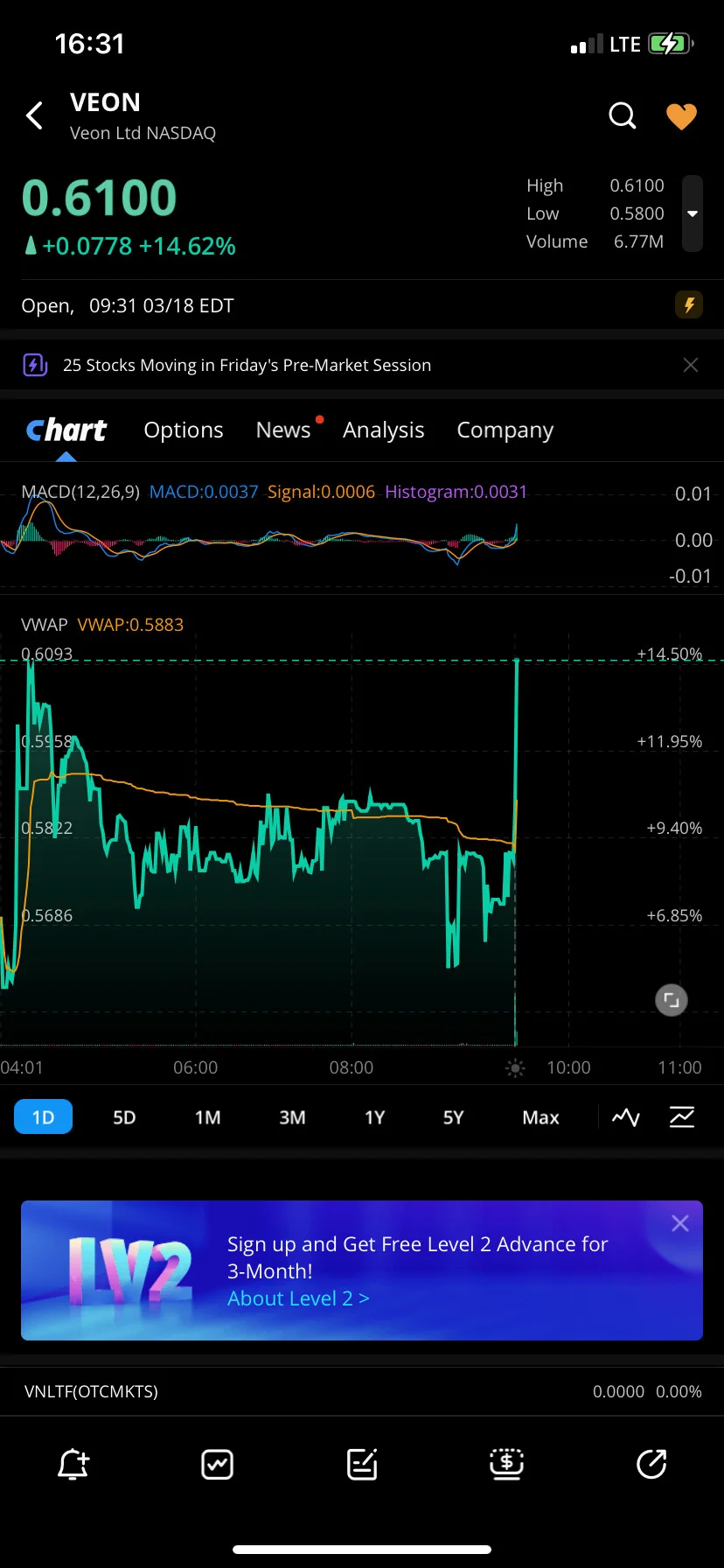Switch chart to 3M range
Image resolution: width=724 pixels, height=1568 pixels.
(x=292, y=1117)
